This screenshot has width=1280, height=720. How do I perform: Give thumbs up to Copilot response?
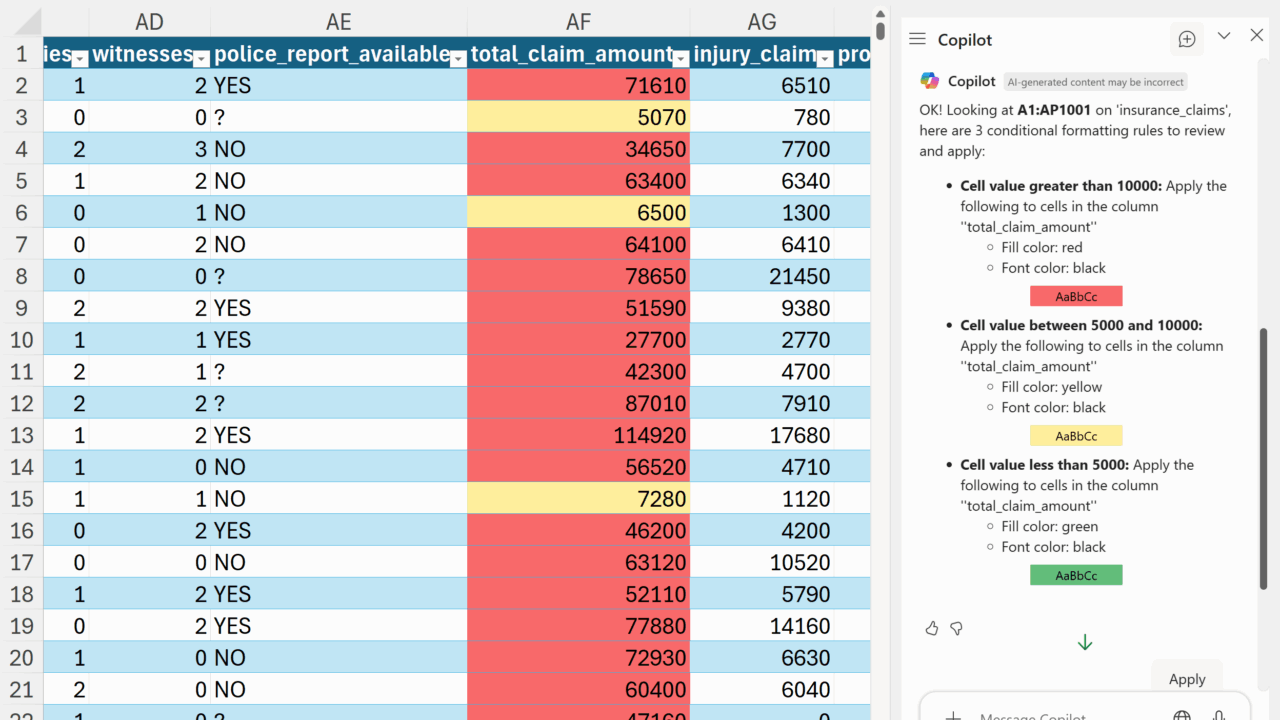coord(932,628)
